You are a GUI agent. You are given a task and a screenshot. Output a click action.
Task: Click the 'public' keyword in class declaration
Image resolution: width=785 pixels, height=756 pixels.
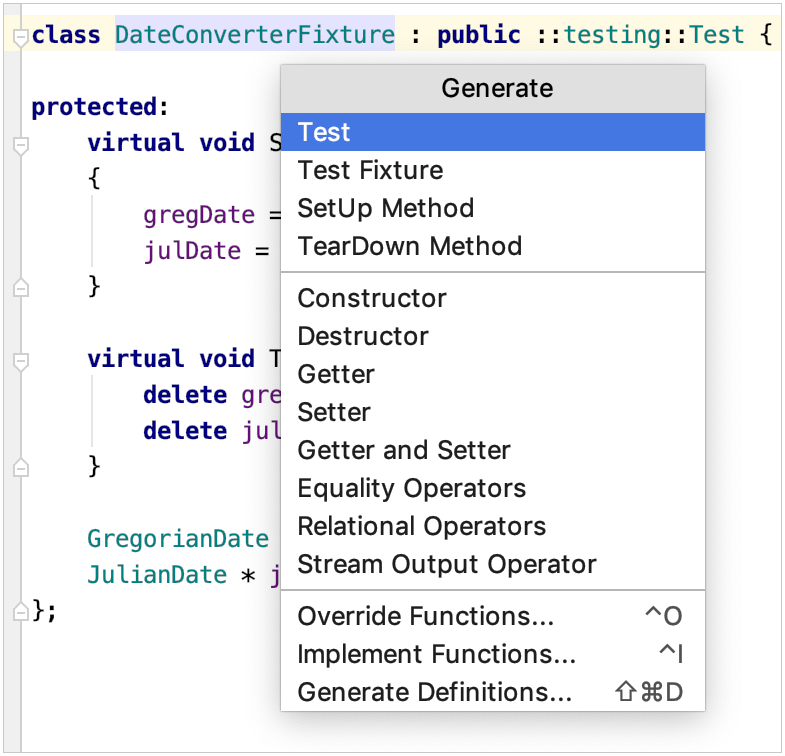pos(479,35)
